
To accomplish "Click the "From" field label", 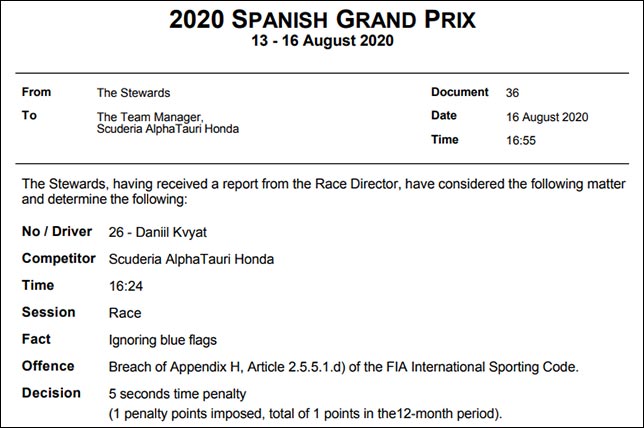I will (37, 92).
